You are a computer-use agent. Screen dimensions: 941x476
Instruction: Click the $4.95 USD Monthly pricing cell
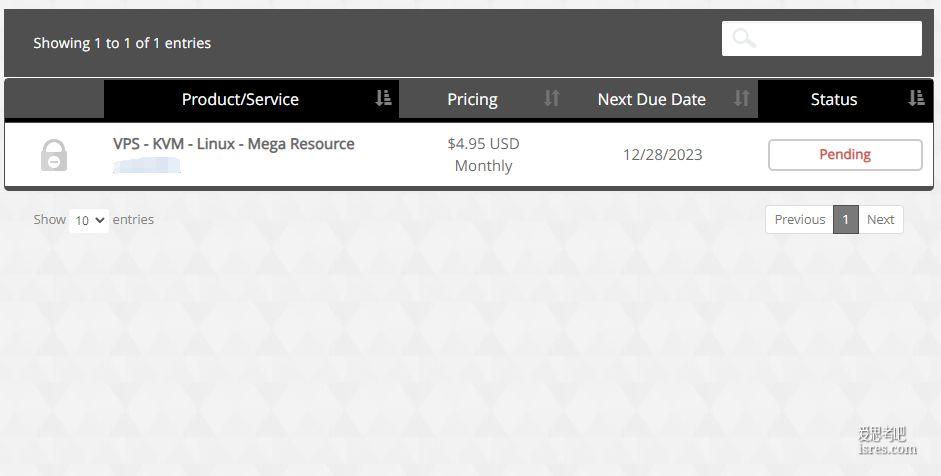click(483, 154)
